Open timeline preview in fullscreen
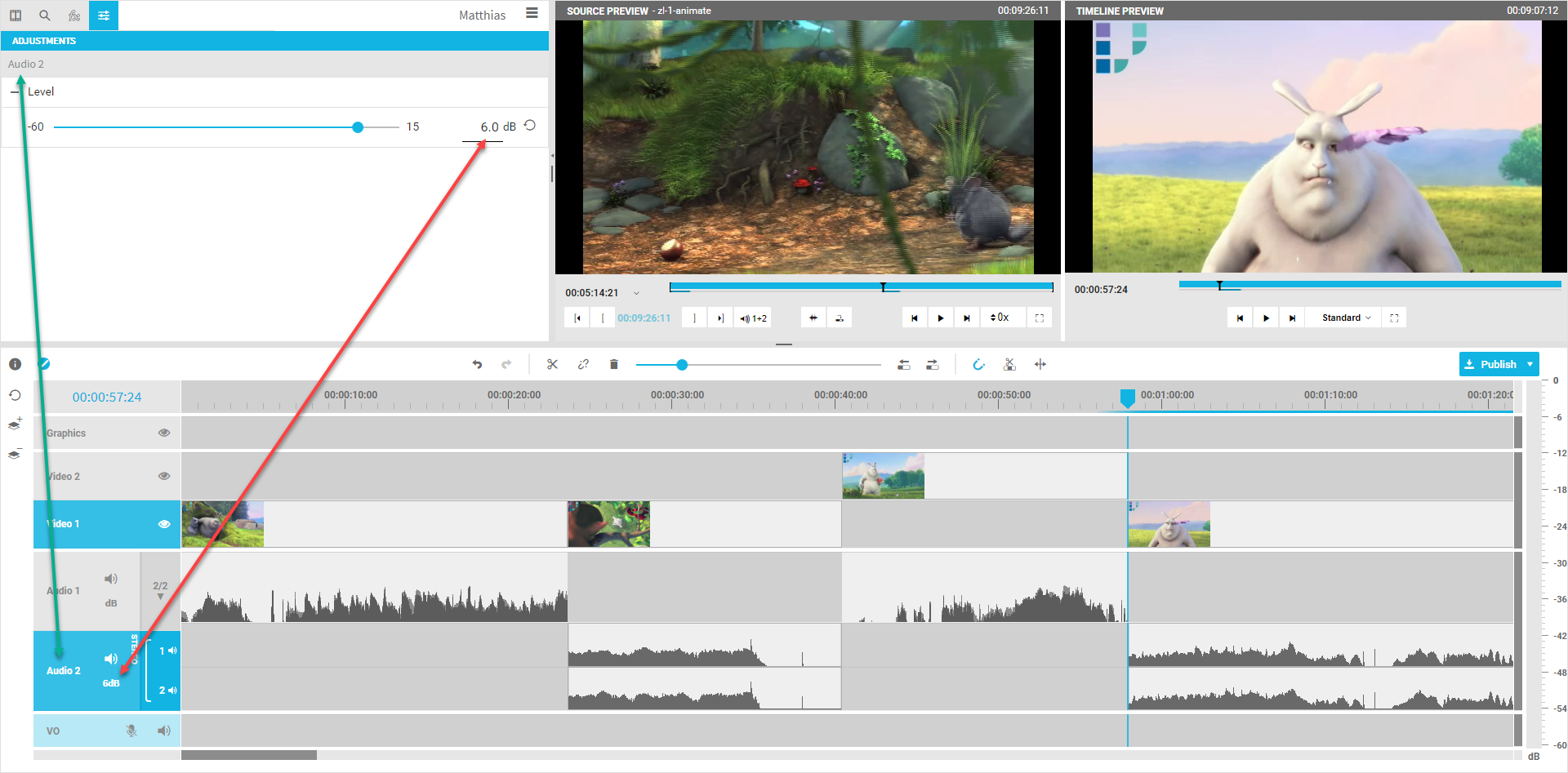The width and height of the screenshot is (1568, 773). coord(1394,318)
